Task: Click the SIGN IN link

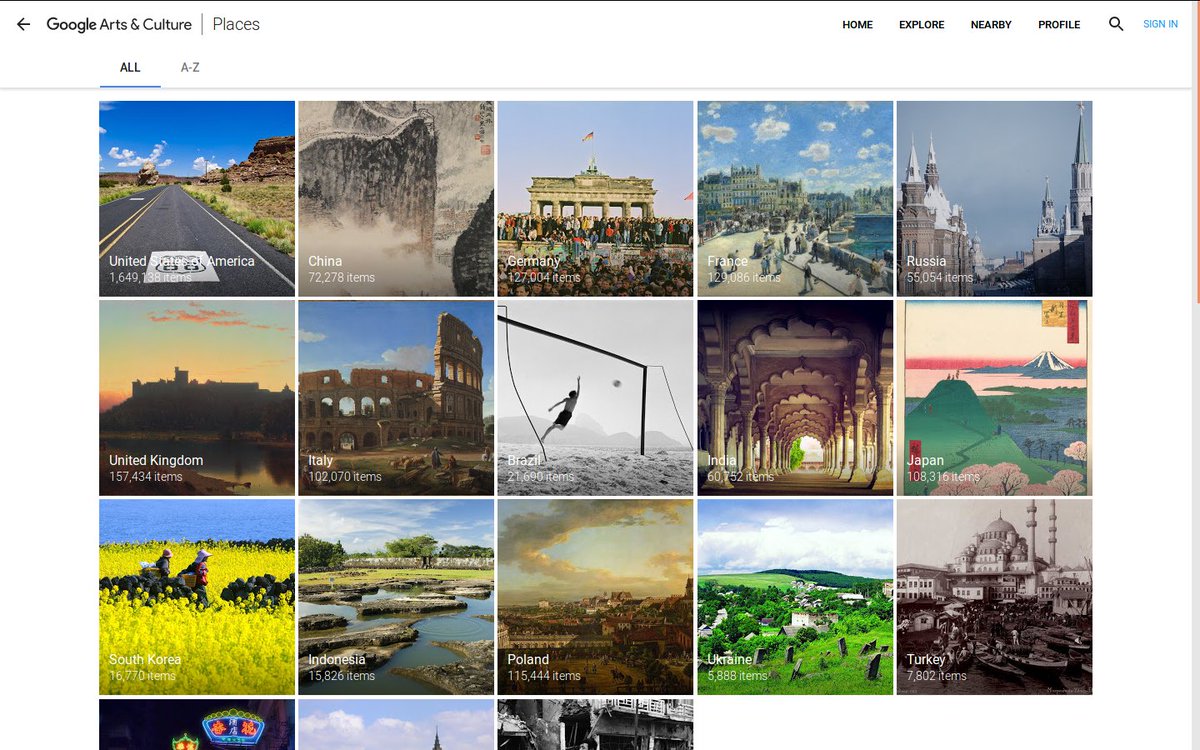Action: (x=1160, y=24)
